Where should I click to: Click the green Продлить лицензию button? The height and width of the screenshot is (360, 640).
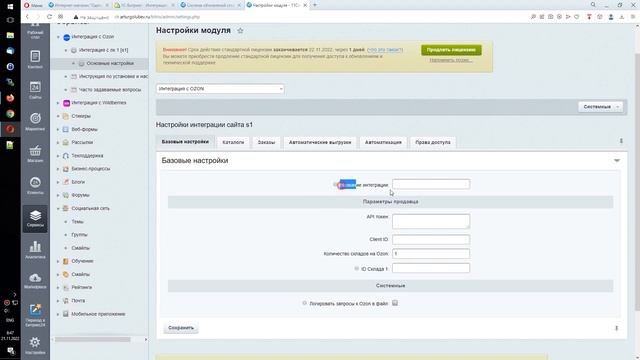451,50
